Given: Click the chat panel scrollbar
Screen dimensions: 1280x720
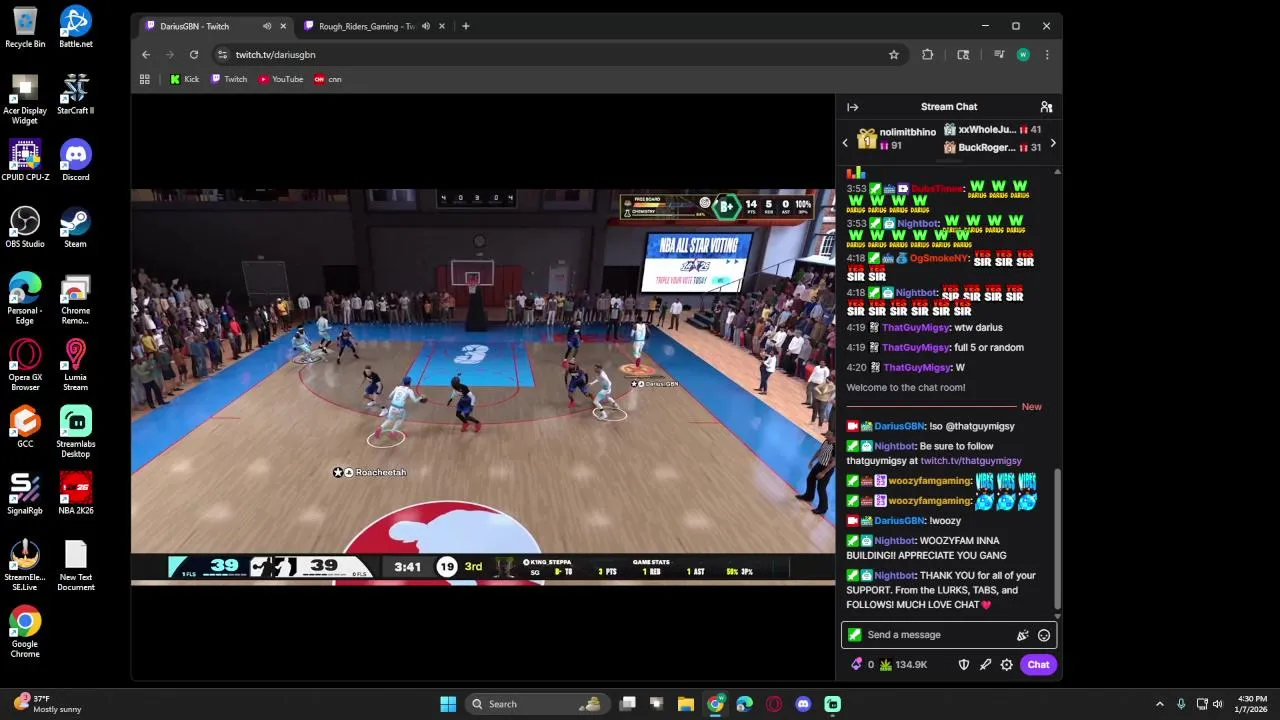Looking at the screenshot, I should click(1057, 540).
